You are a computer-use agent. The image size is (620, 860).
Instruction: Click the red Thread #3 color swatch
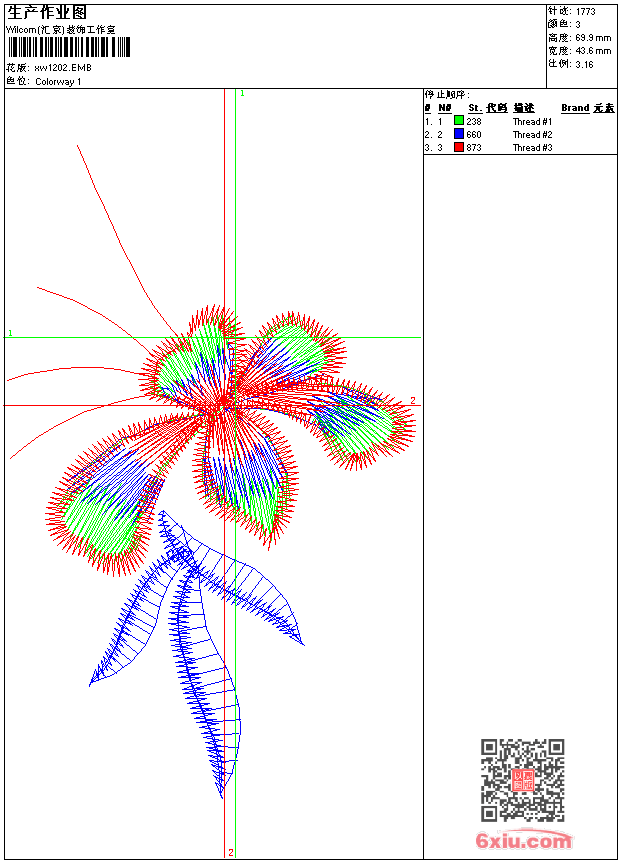459,147
